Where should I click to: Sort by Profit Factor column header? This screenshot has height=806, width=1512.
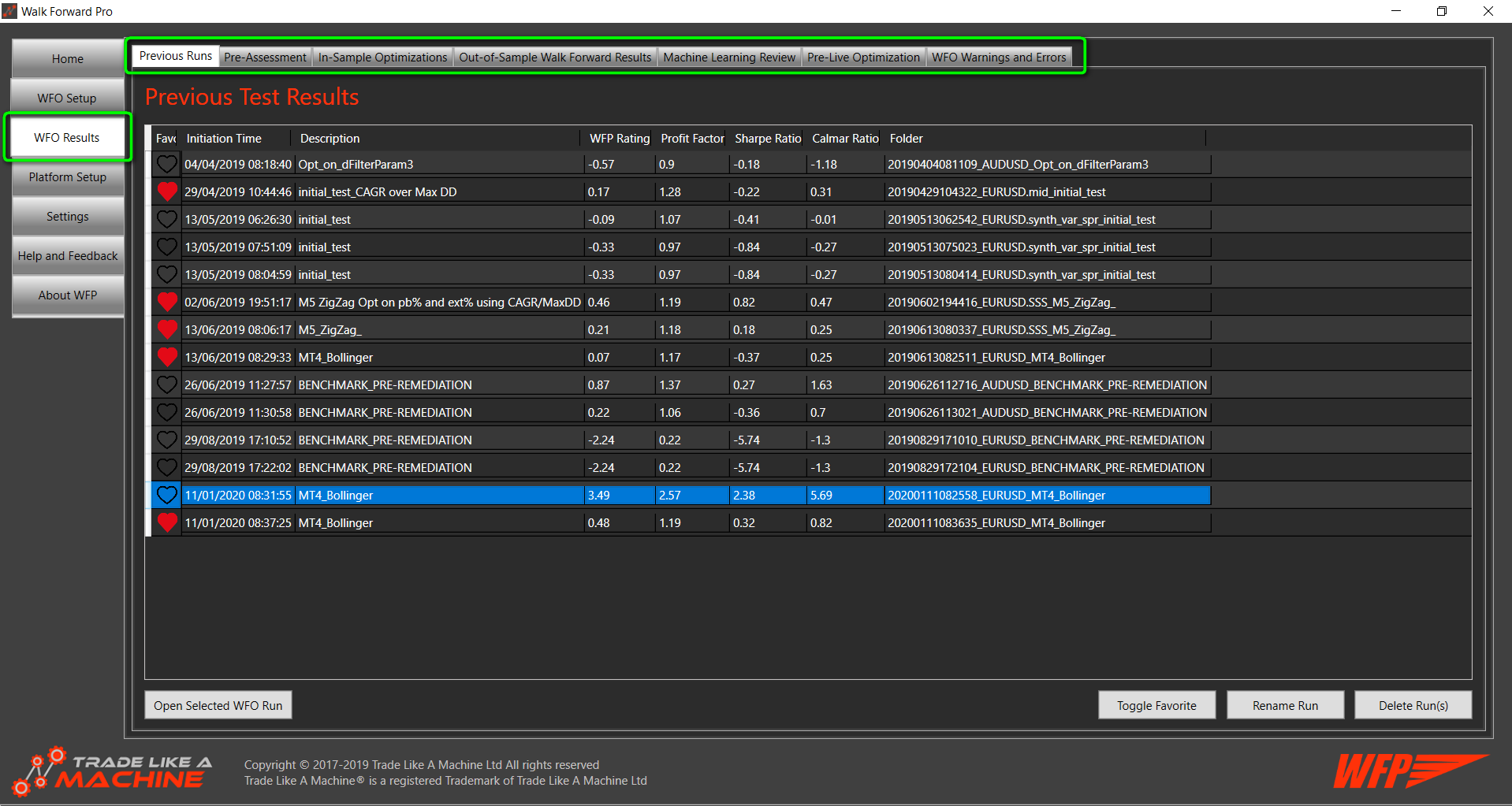(x=692, y=139)
